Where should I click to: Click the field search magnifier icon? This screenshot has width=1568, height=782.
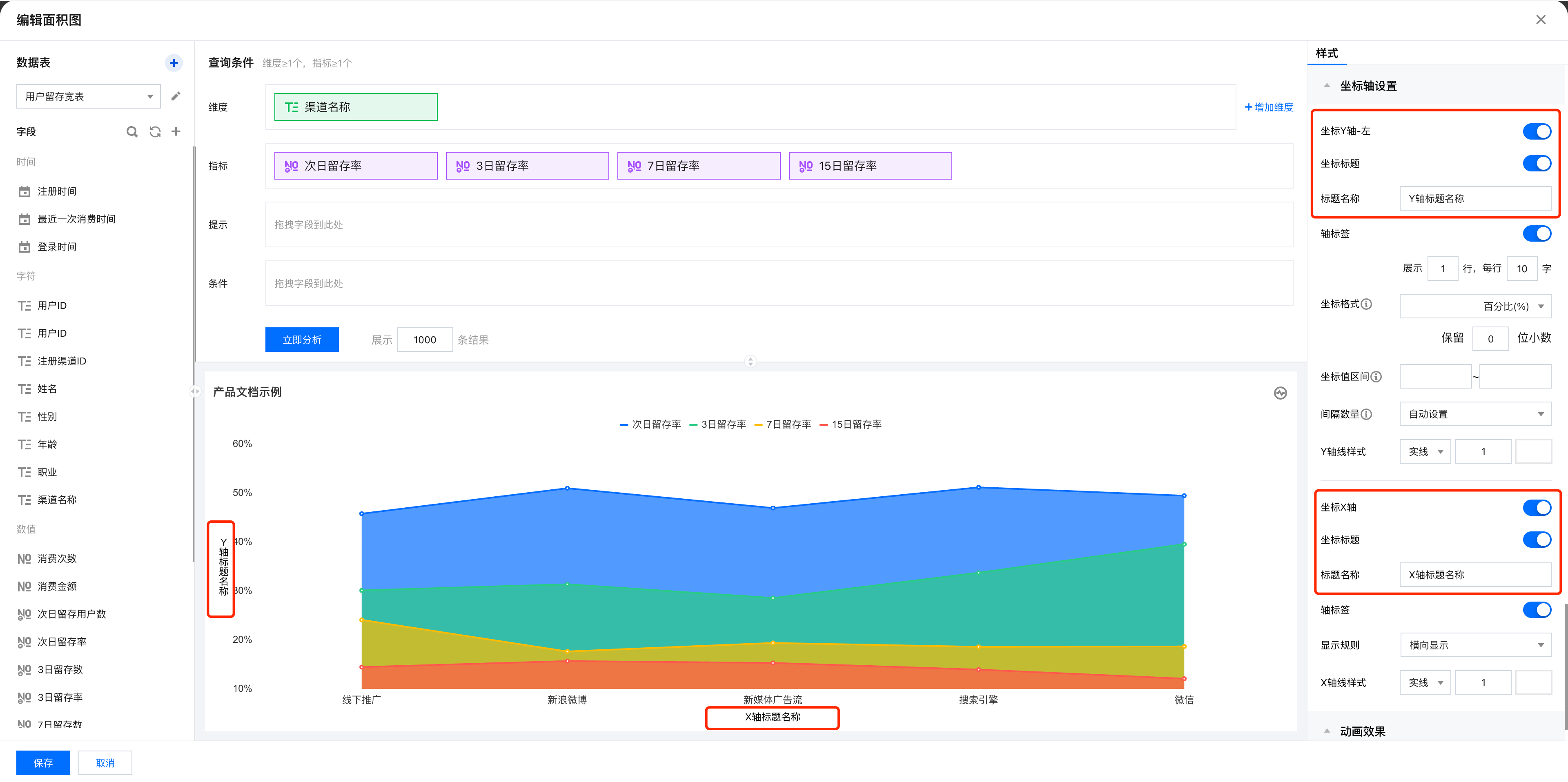point(131,131)
